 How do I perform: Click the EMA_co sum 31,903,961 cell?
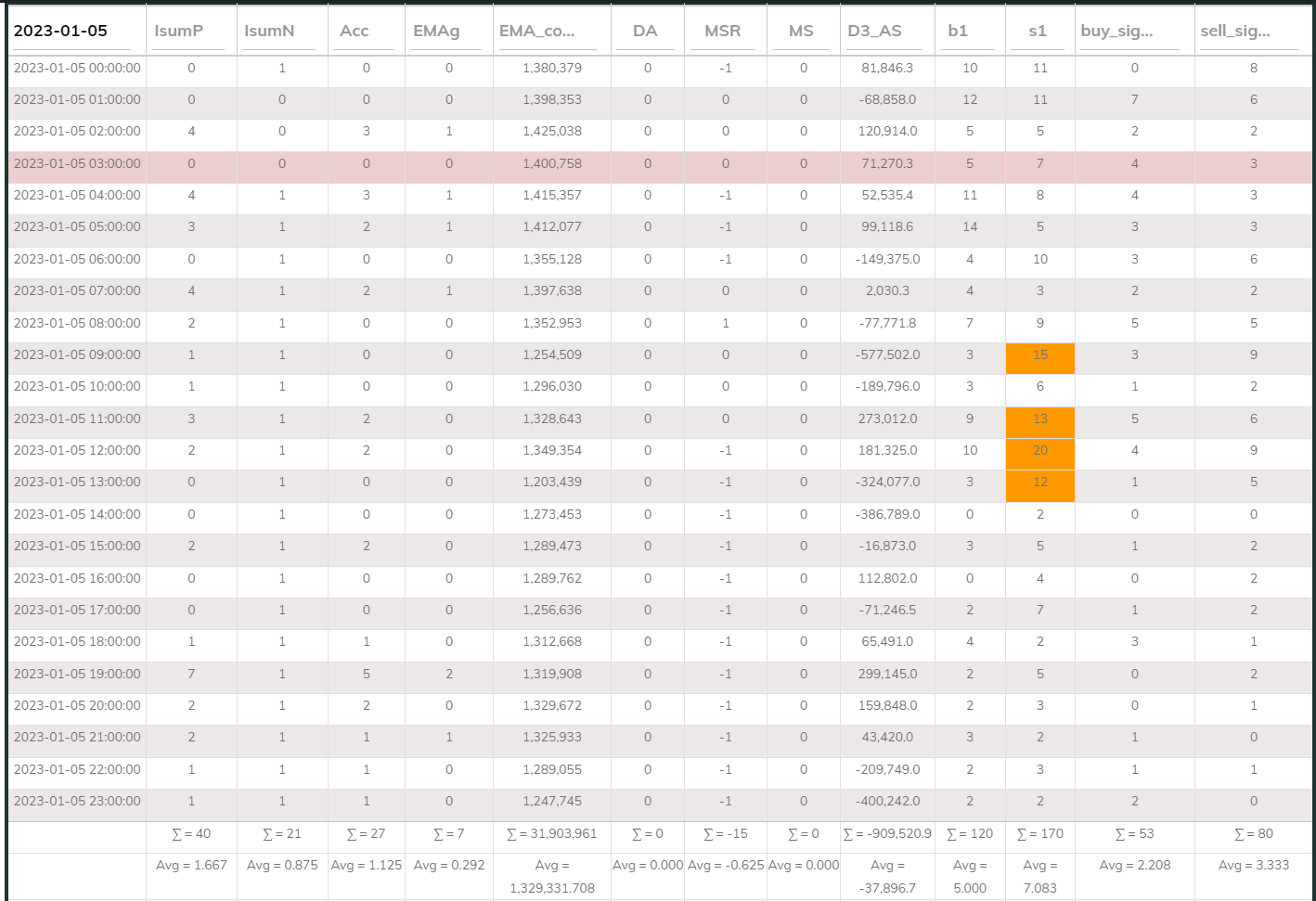pos(552,833)
